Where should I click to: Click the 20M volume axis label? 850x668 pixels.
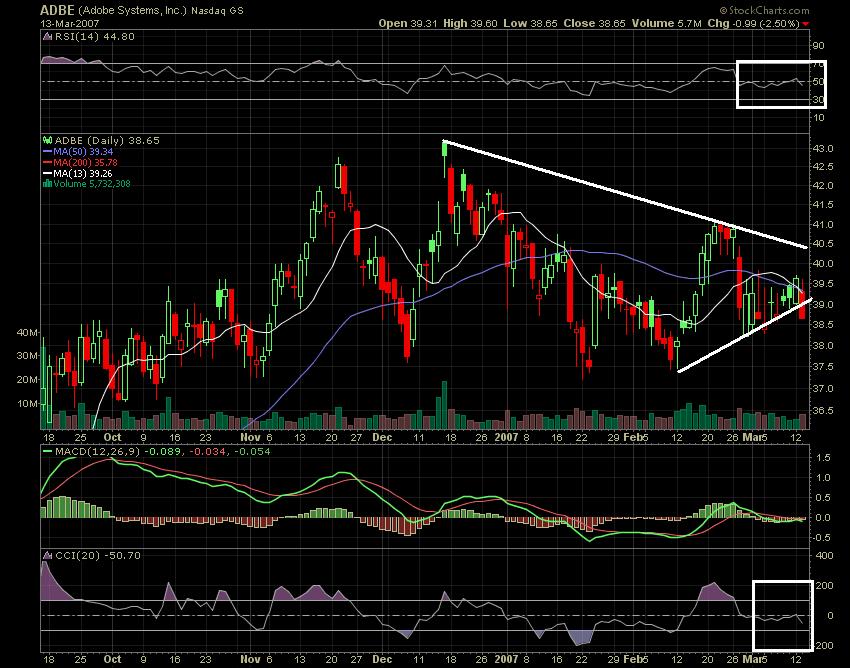point(27,380)
